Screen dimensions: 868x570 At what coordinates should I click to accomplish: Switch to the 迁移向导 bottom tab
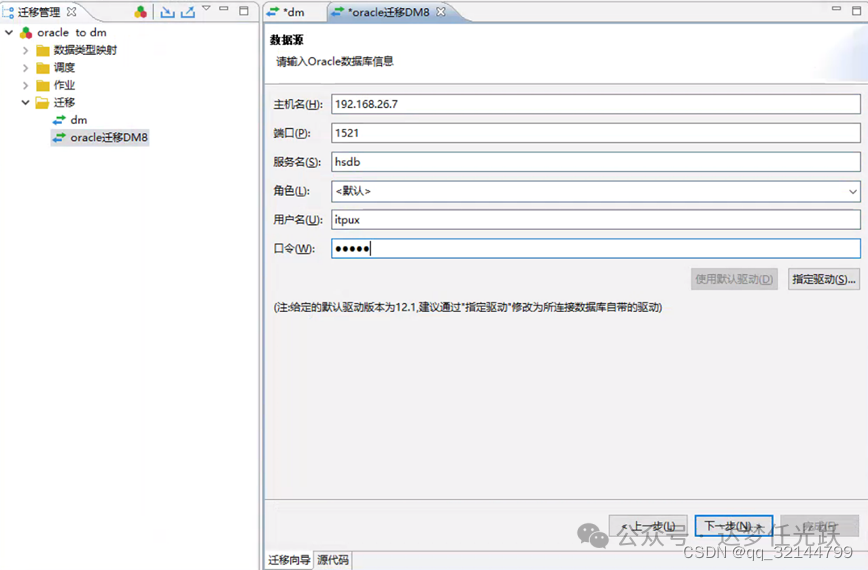(x=289, y=560)
